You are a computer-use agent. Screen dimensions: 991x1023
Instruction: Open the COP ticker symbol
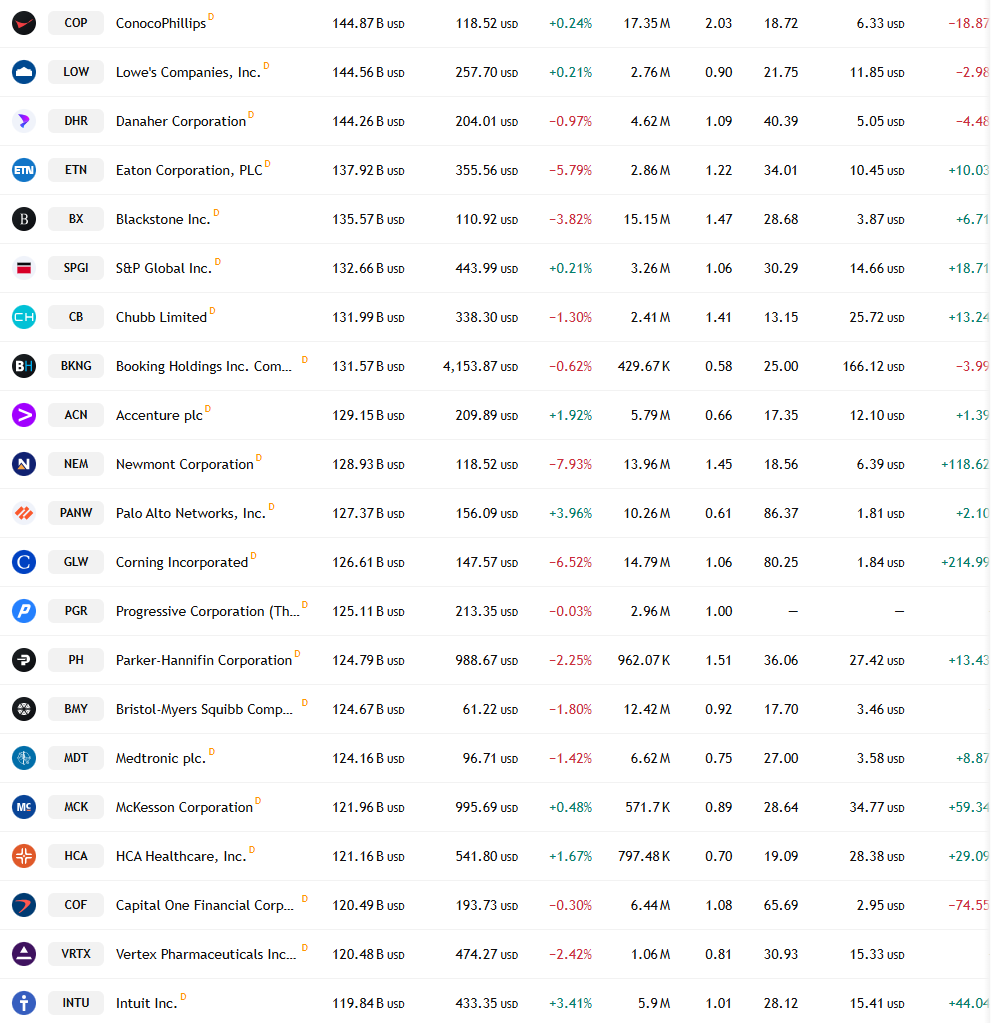(x=76, y=23)
